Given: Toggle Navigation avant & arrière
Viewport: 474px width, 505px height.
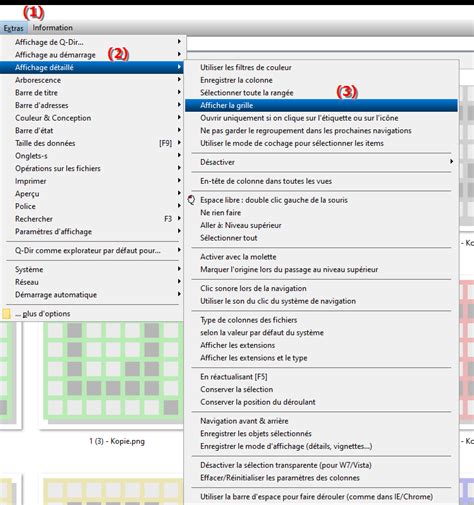Looking at the screenshot, I should click(x=322, y=421).
